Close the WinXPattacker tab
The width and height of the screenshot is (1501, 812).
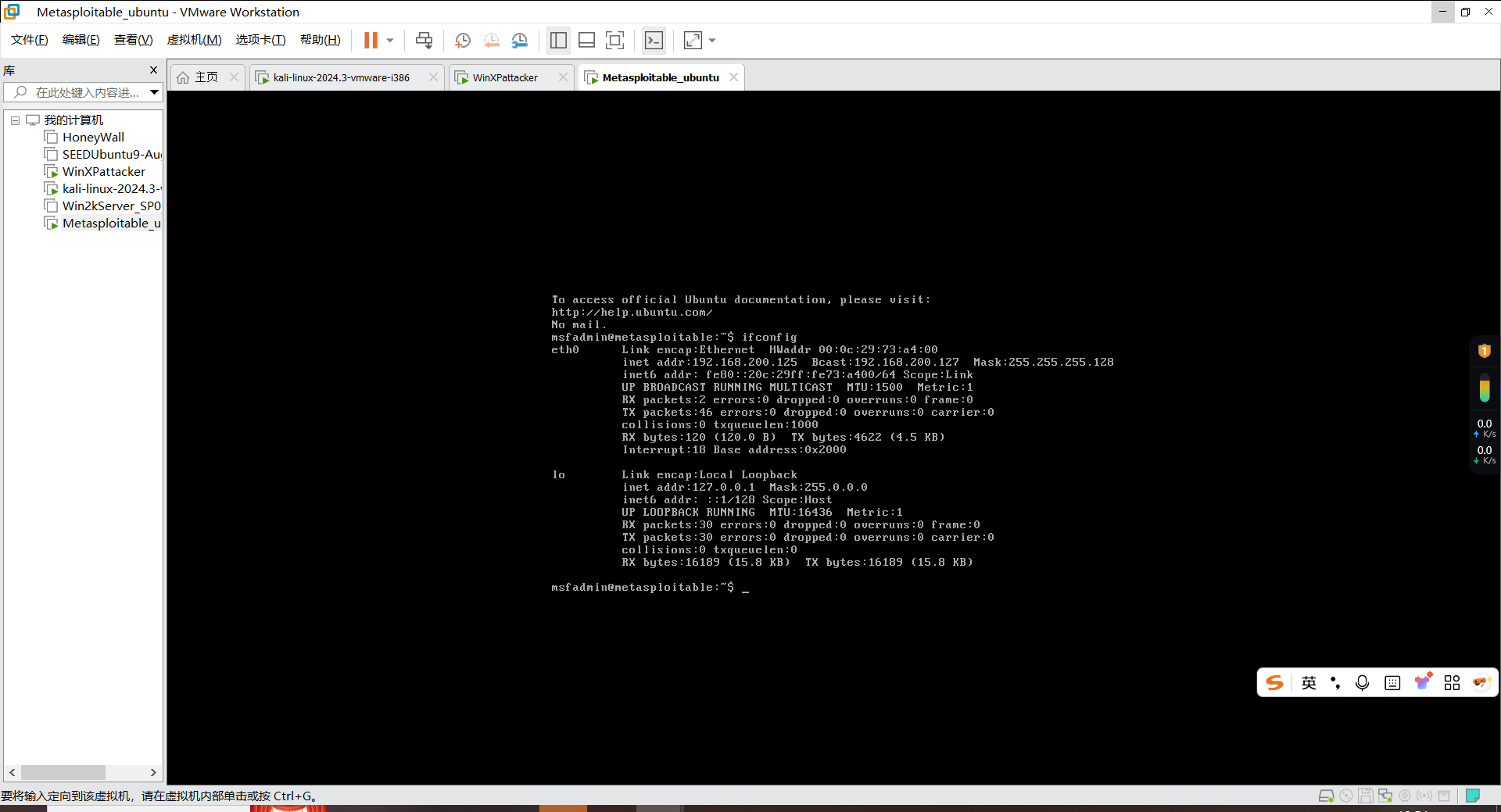point(563,77)
